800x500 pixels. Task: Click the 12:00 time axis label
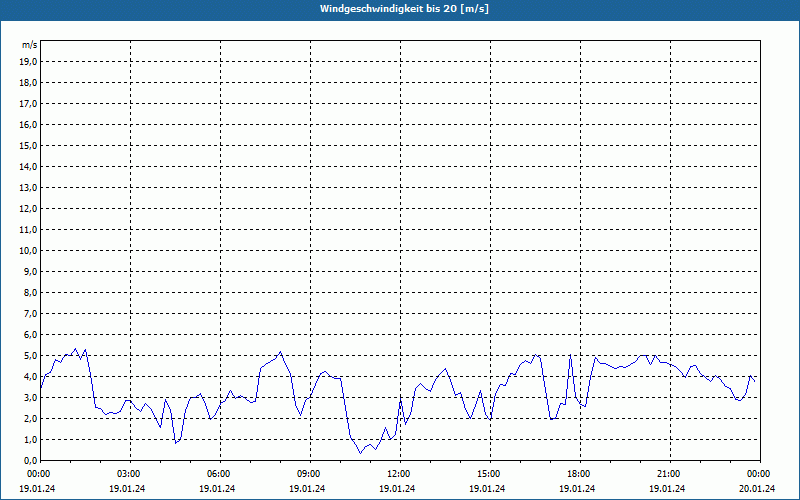coord(400,474)
